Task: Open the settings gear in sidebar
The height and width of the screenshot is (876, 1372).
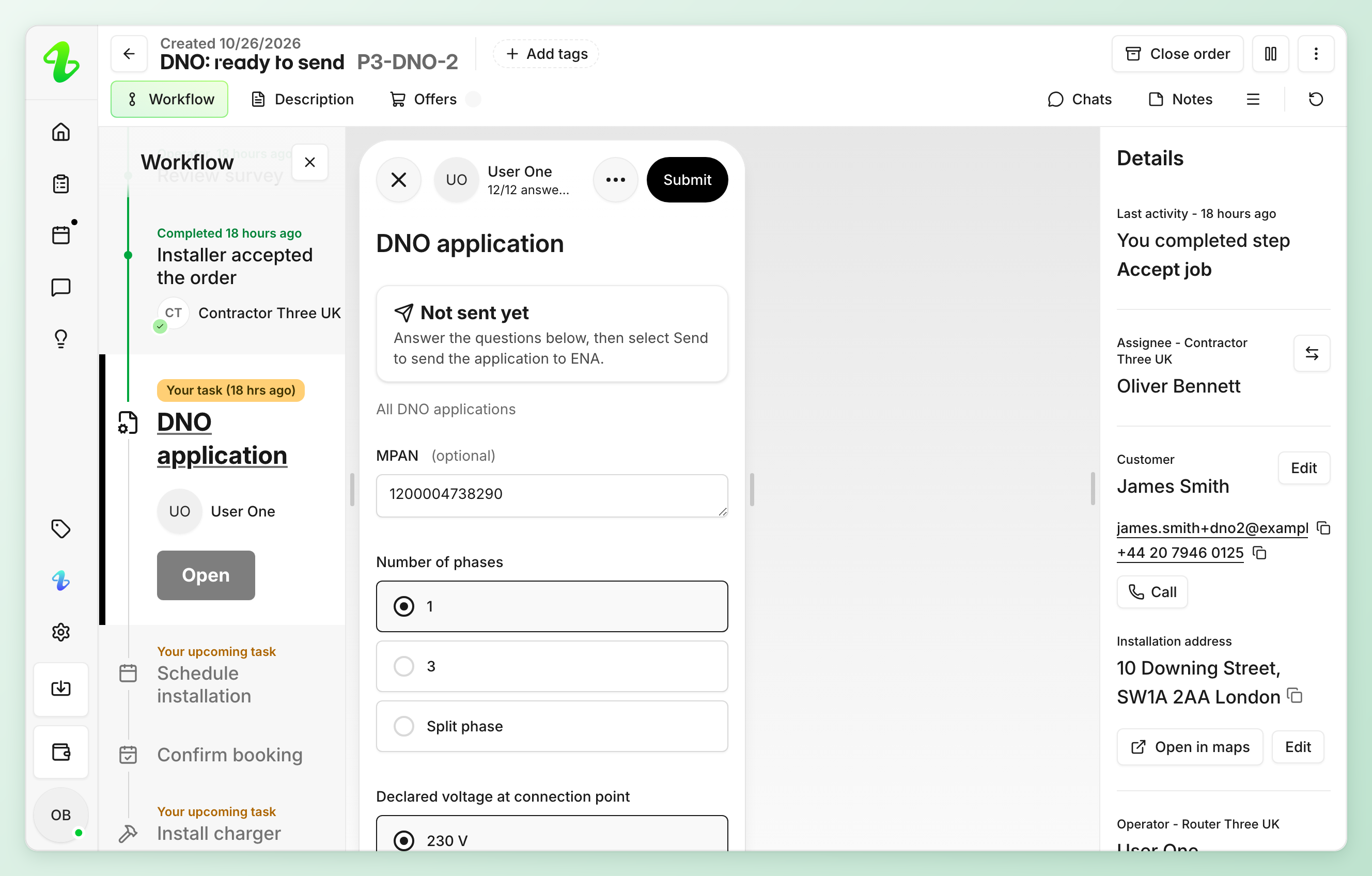Action: pyautogui.click(x=61, y=632)
